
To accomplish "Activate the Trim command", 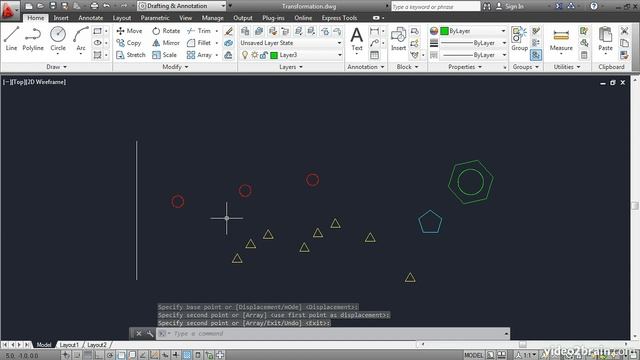I will tap(199, 31).
